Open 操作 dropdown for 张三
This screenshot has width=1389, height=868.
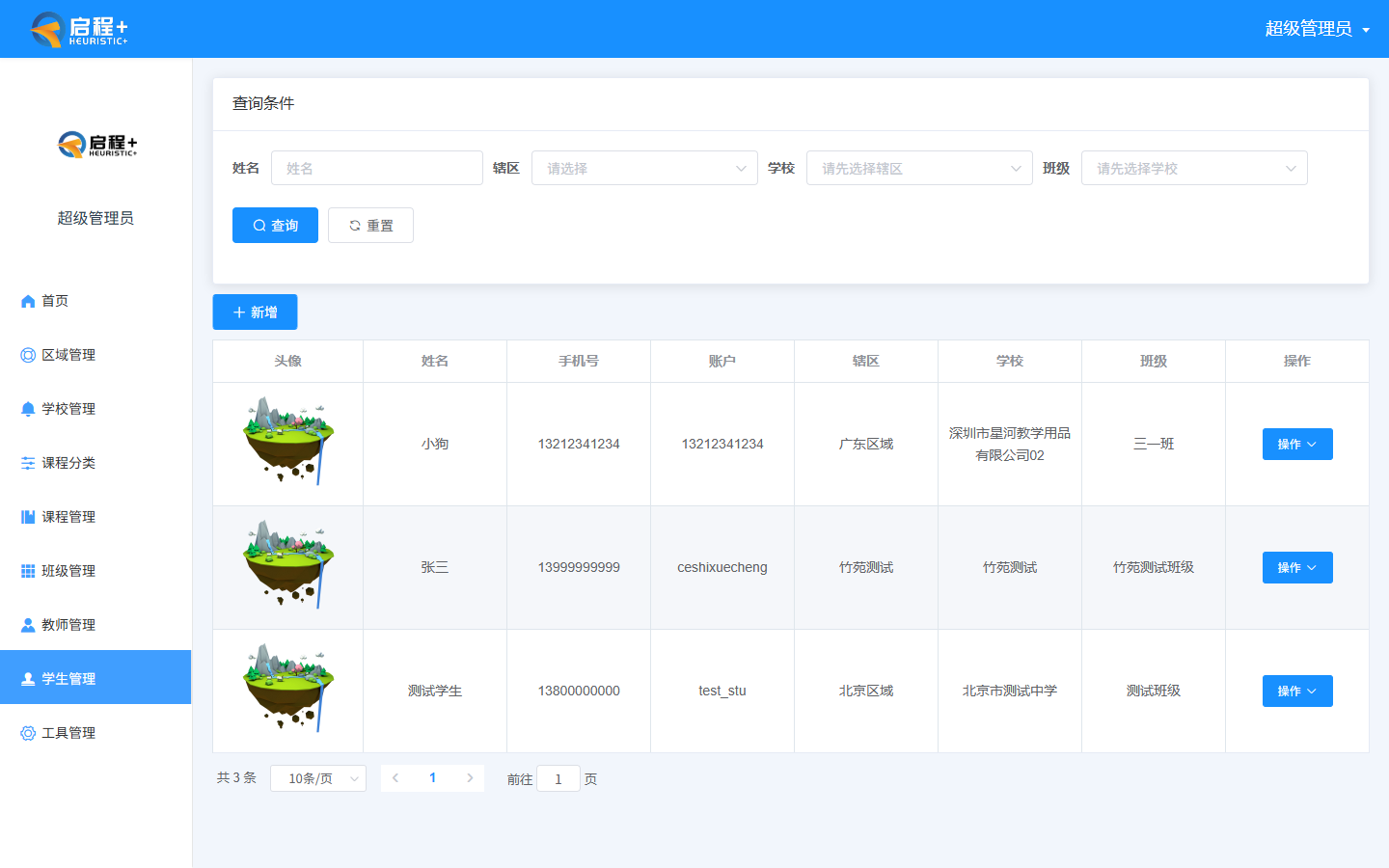[x=1297, y=568]
